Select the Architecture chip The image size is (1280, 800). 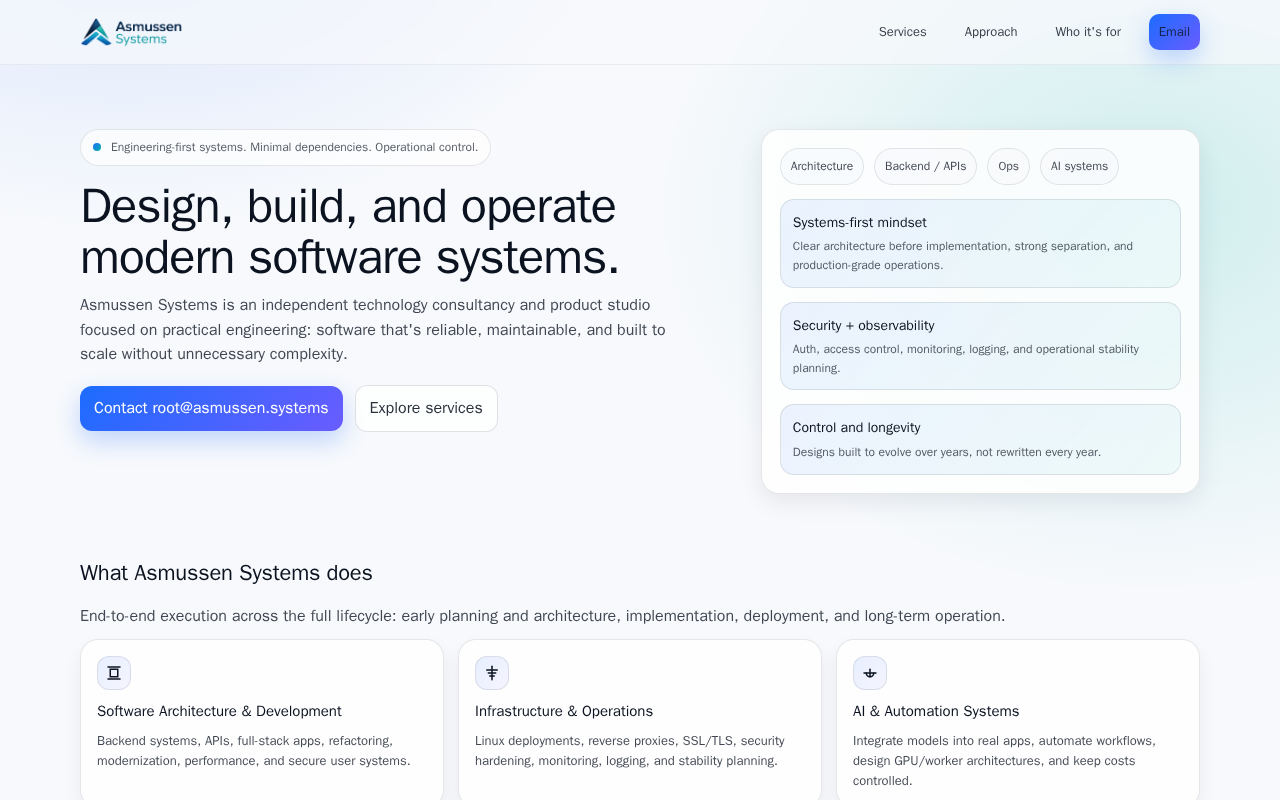pos(822,166)
